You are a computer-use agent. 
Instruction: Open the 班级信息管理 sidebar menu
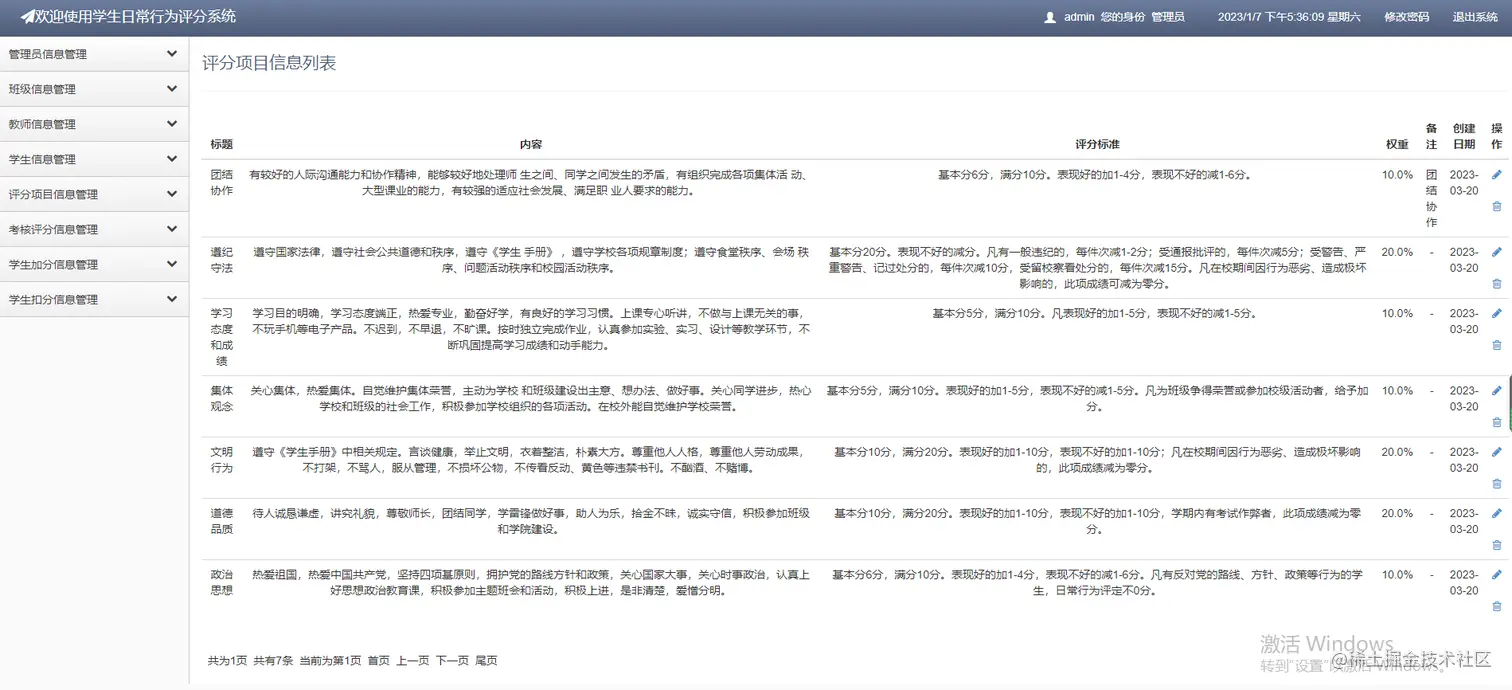pos(94,89)
